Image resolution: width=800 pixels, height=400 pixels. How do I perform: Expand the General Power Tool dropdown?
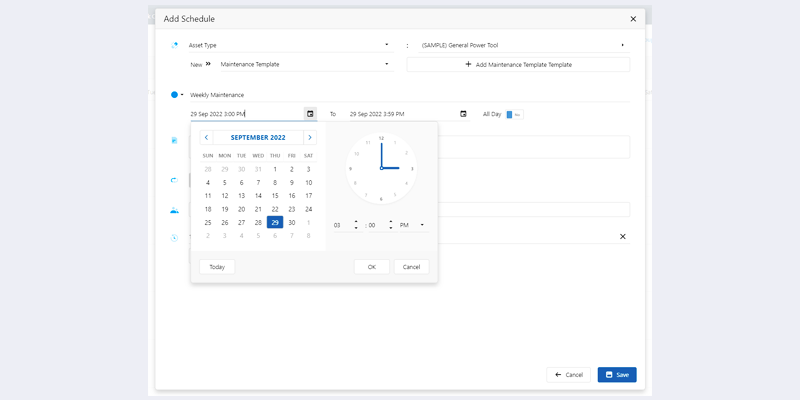[622, 45]
